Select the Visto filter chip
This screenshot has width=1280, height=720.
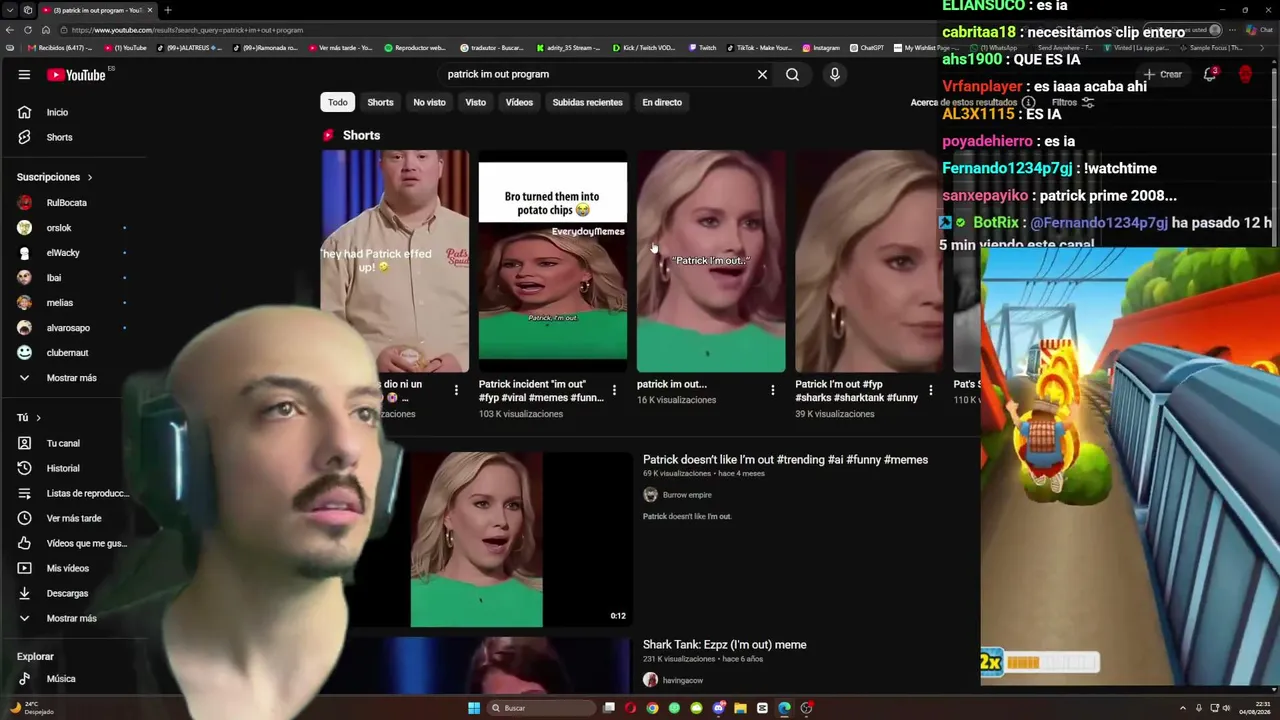475,102
